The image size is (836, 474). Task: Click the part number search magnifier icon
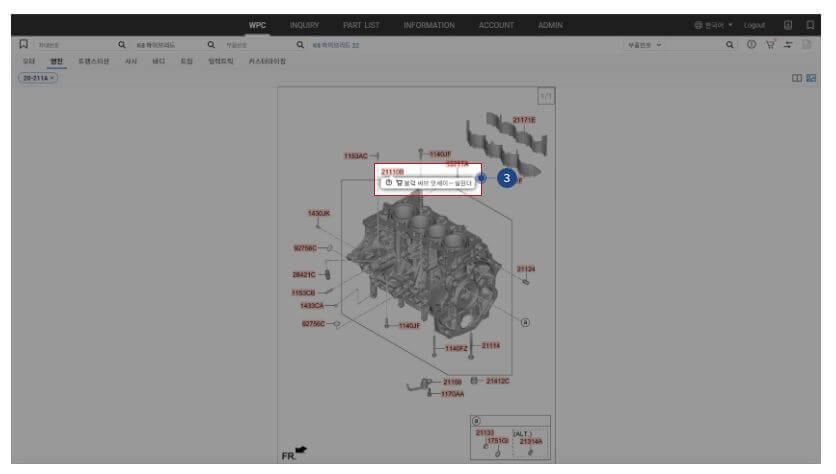pyautogui.click(x=729, y=45)
